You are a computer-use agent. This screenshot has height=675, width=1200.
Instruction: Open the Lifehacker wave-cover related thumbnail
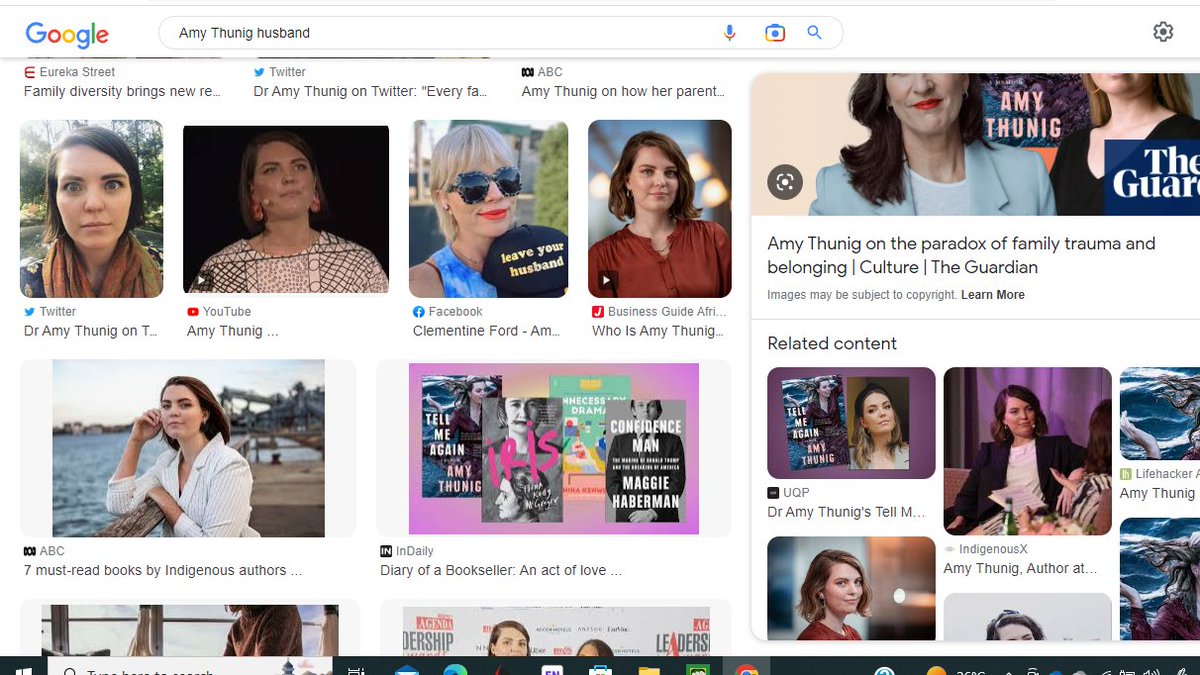pos(1160,414)
